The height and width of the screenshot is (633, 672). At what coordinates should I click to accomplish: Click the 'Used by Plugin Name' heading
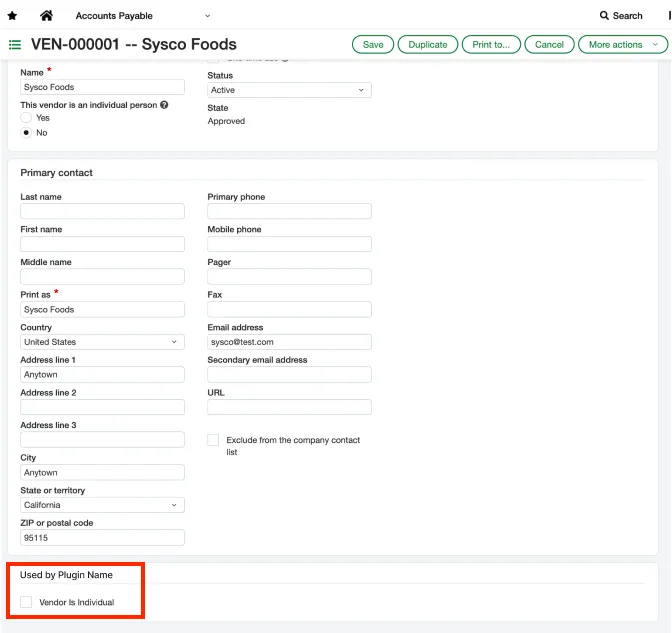pos(66,575)
